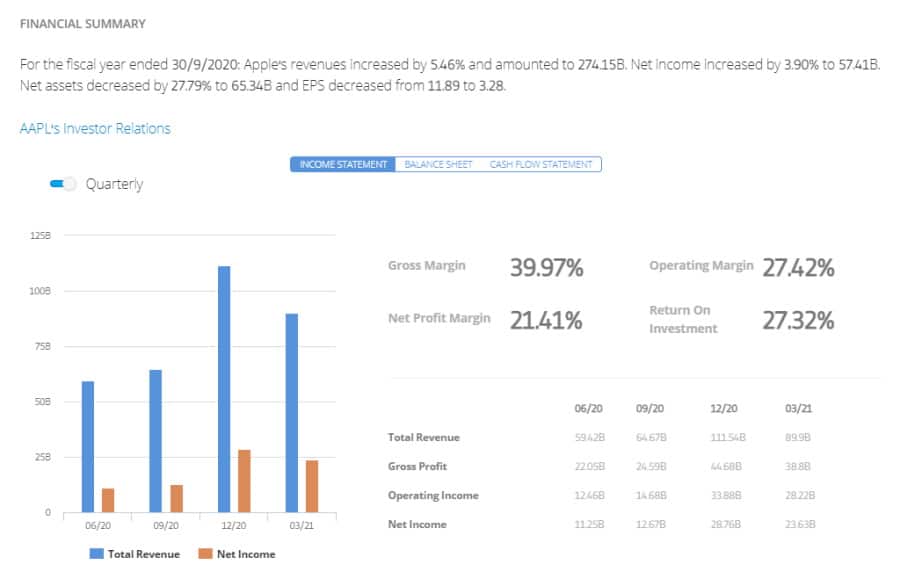Click Net Income cell 28.76B
The height and width of the screenshot is (572, 900).
click(726, 524)
